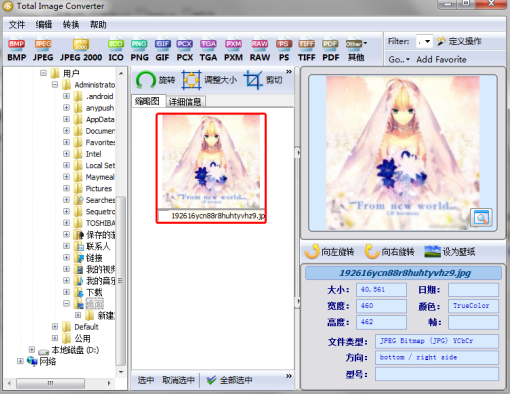Click the large preview image
This screenshot has height=394, width=510.
tap(403, 153)
